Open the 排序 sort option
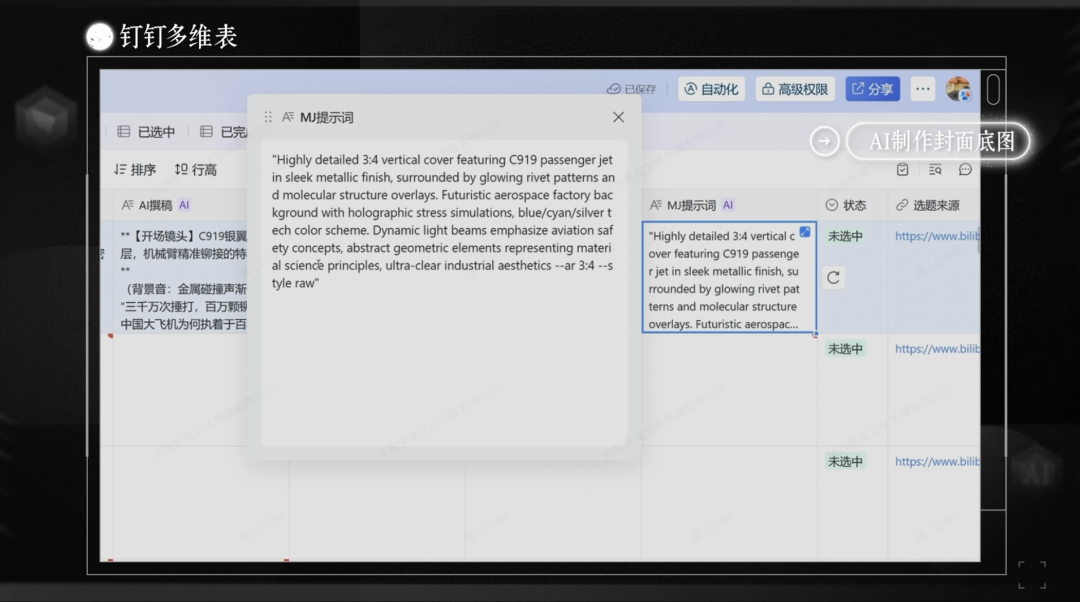This screenshot has width=1080, height=602. click(135, 169)
